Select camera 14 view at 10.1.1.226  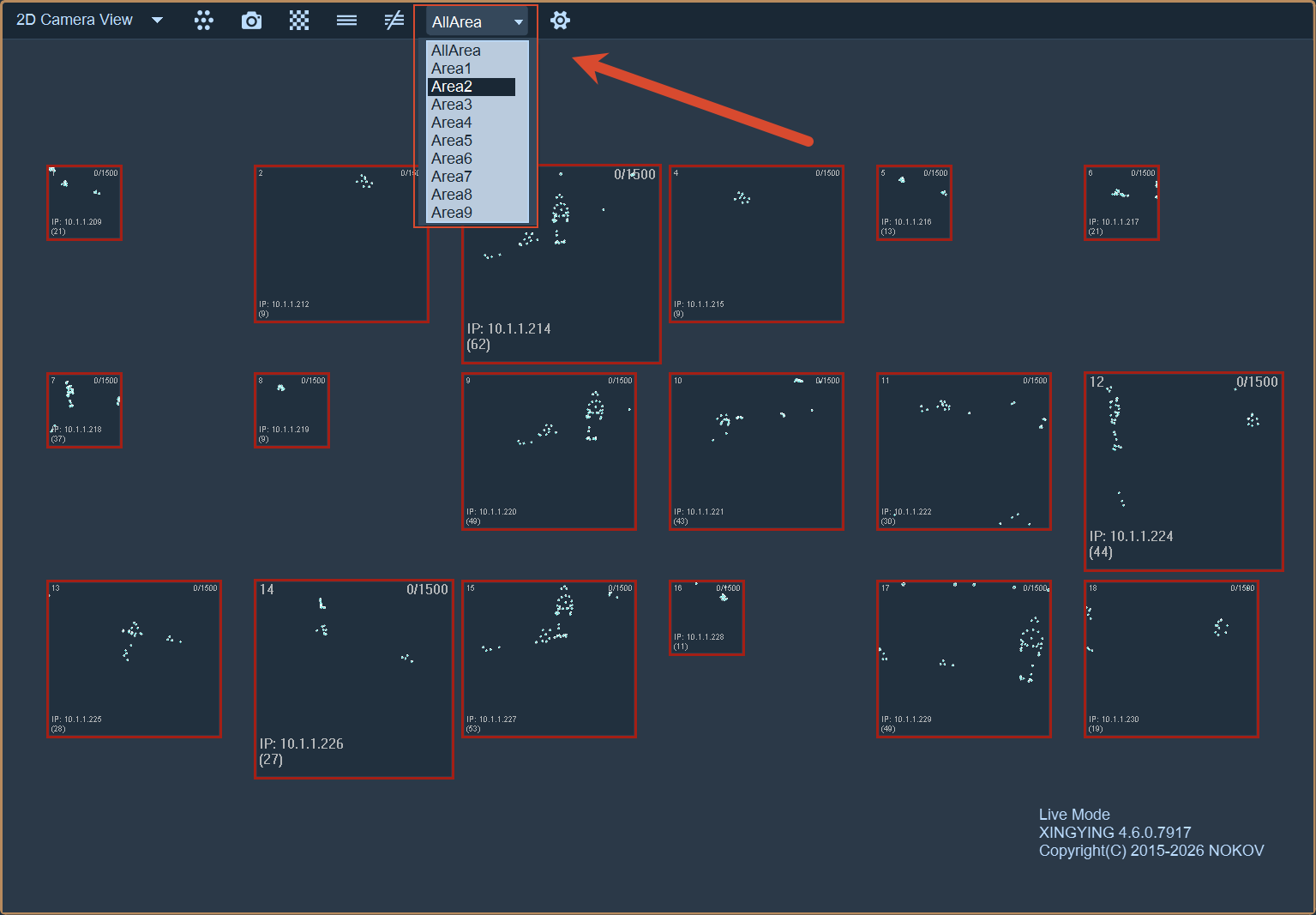pos(353,679)
